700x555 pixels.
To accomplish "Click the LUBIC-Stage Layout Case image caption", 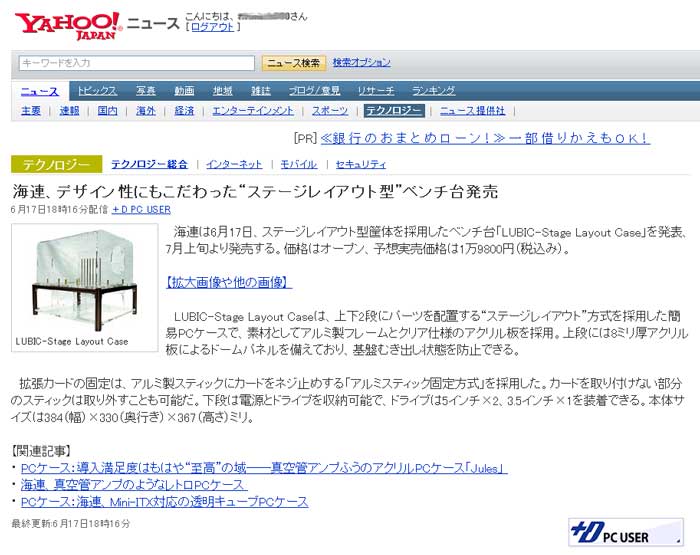I will [x=72, y=342].
